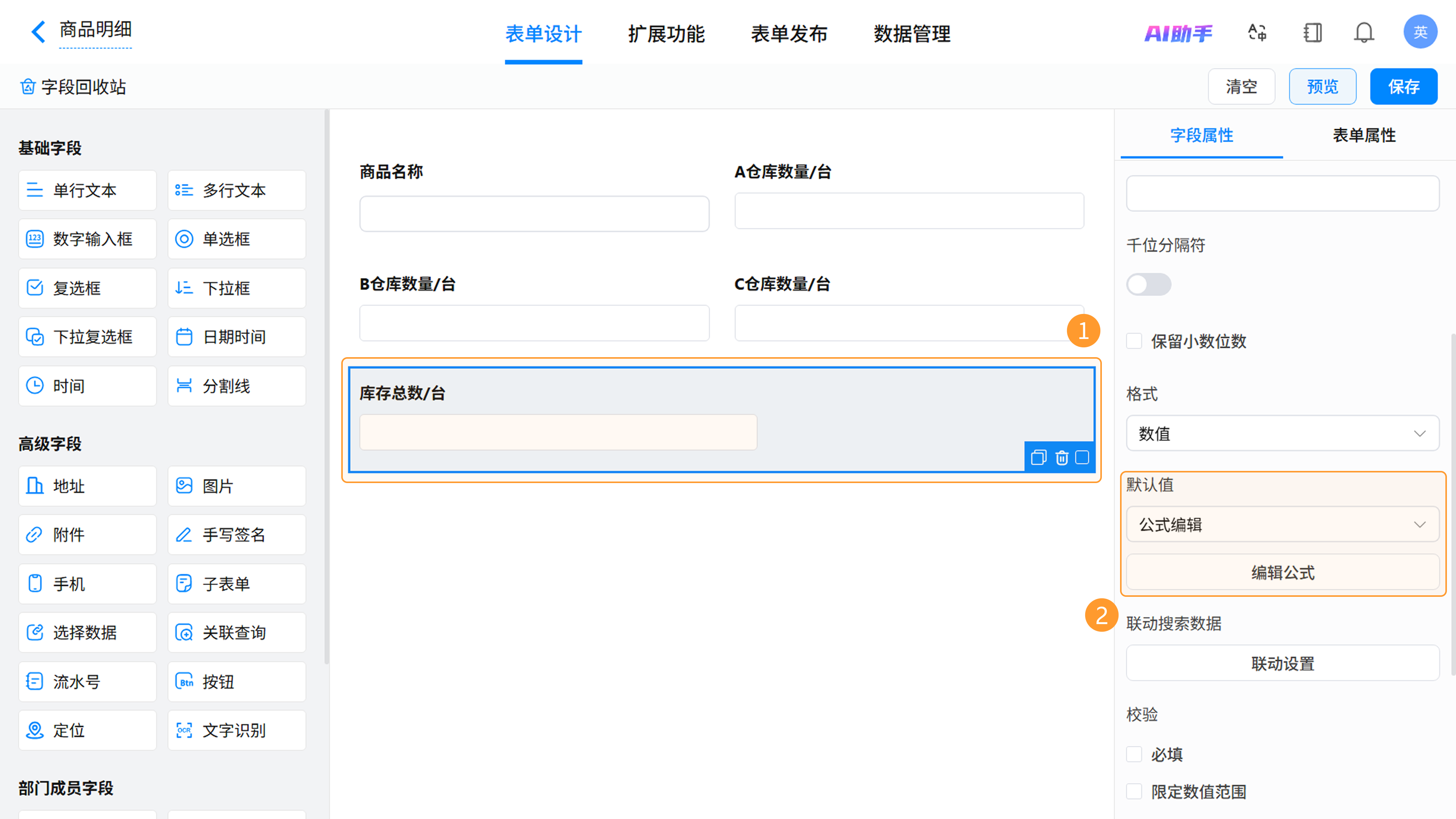Check the 保留小数位数 checkbox
1456x819 pixels.
coord(1134,341)
